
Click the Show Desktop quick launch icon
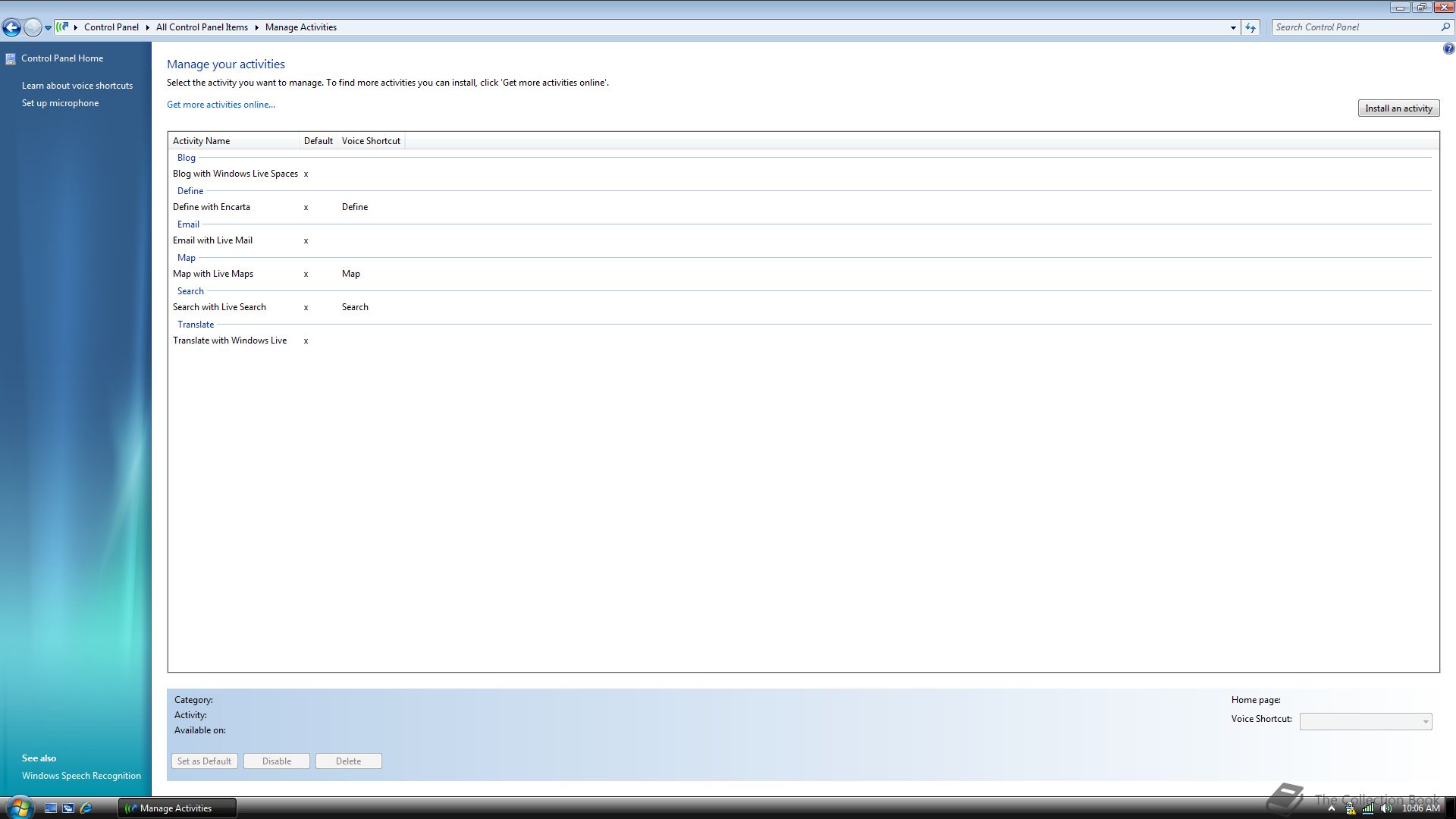(x=51, y=808)
